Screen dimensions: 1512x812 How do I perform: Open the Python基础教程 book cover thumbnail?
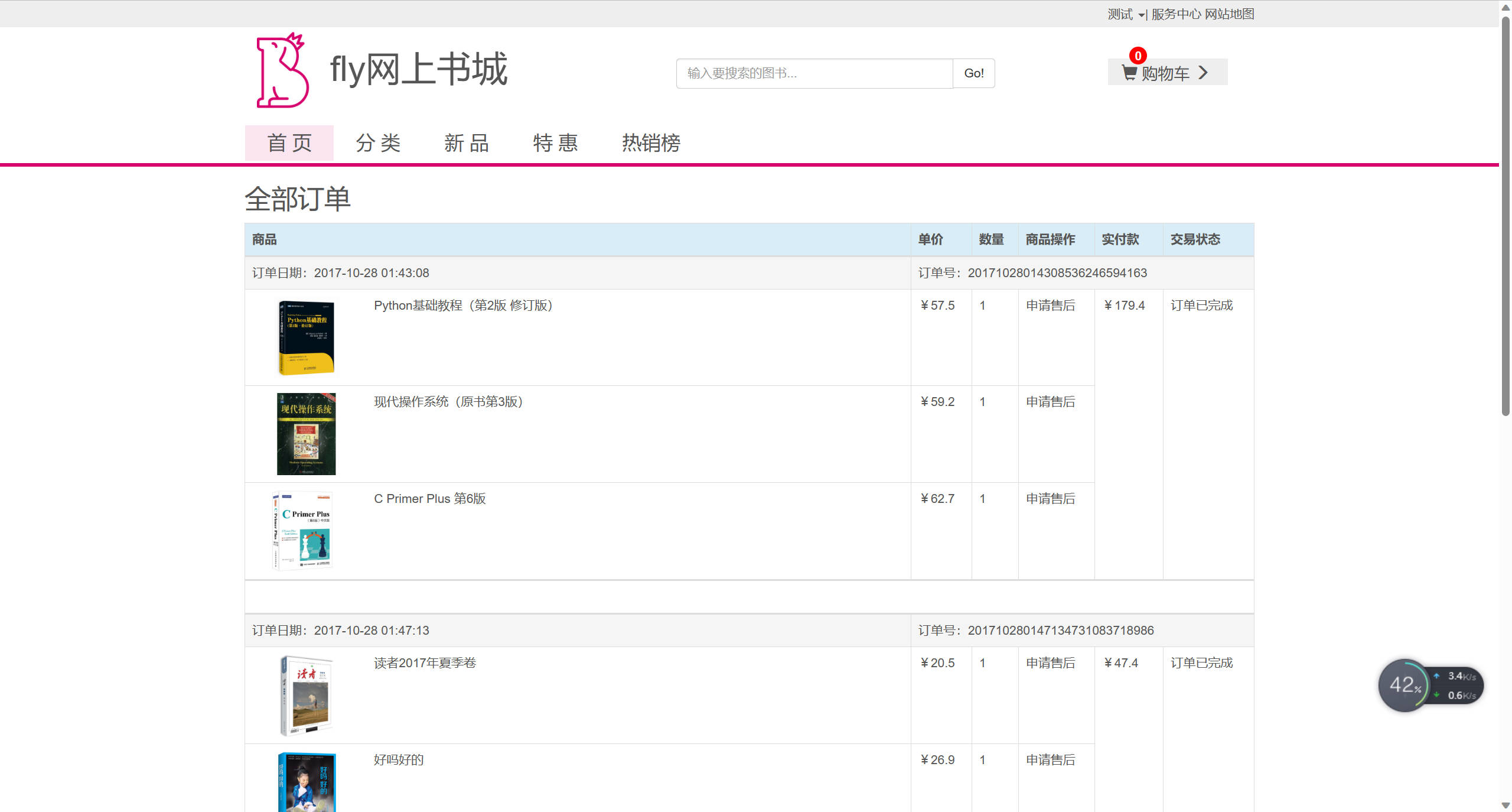pyautogui.click(x=306, y=338)
